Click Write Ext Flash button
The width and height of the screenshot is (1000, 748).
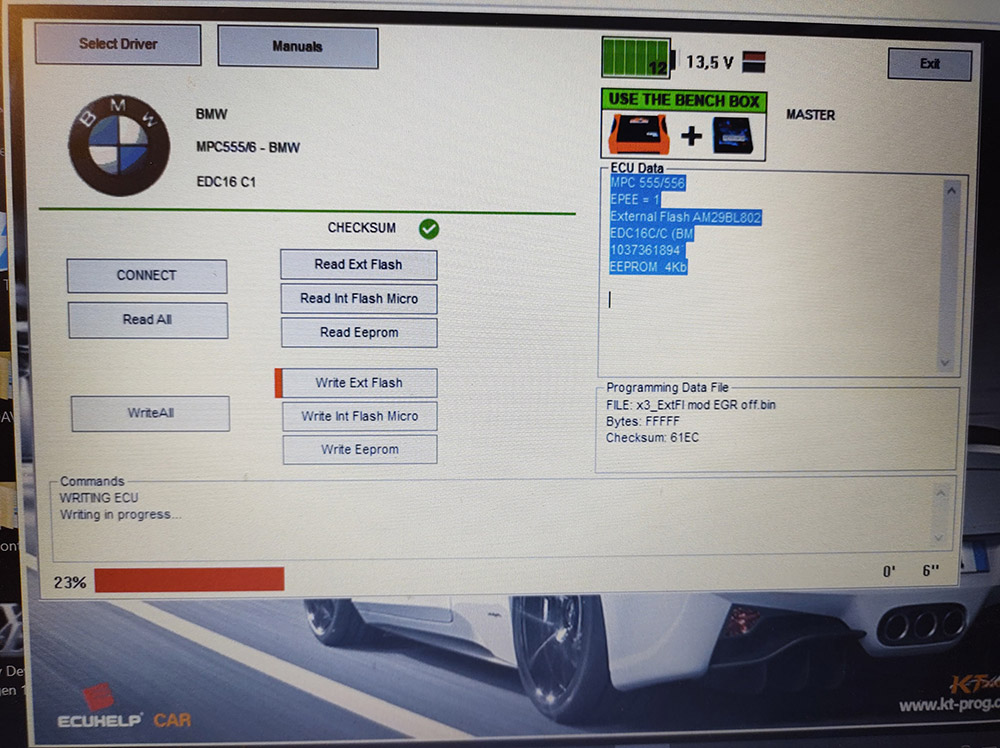click(359, 383)
